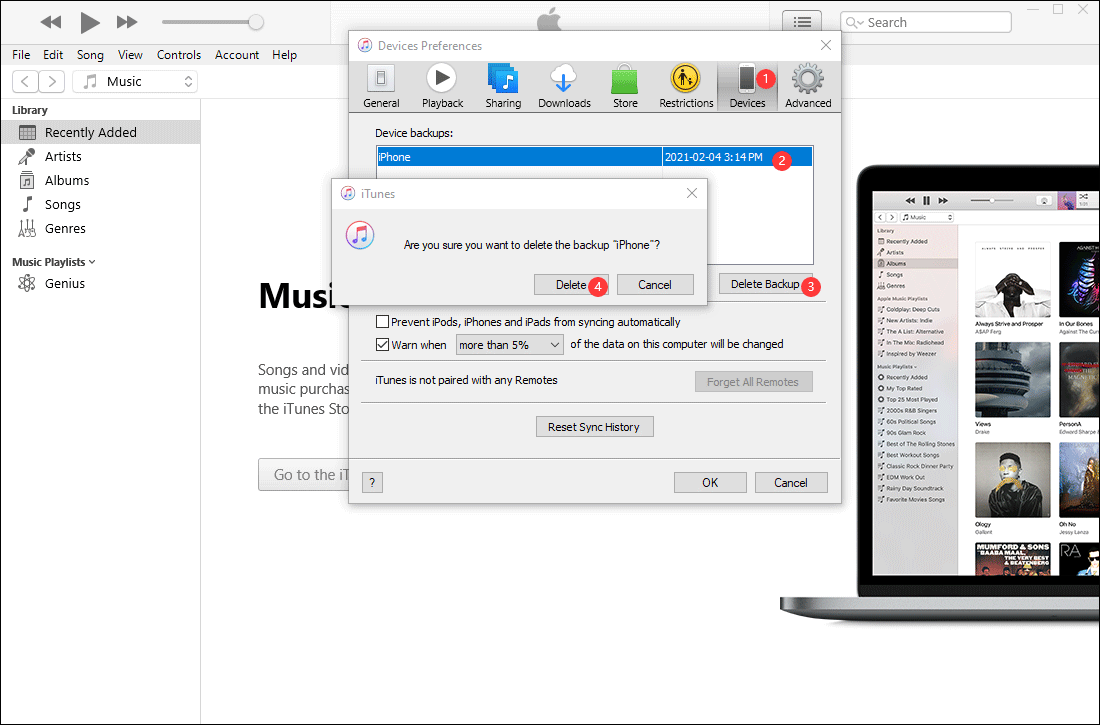Click the question mark help button

point(372,482)
